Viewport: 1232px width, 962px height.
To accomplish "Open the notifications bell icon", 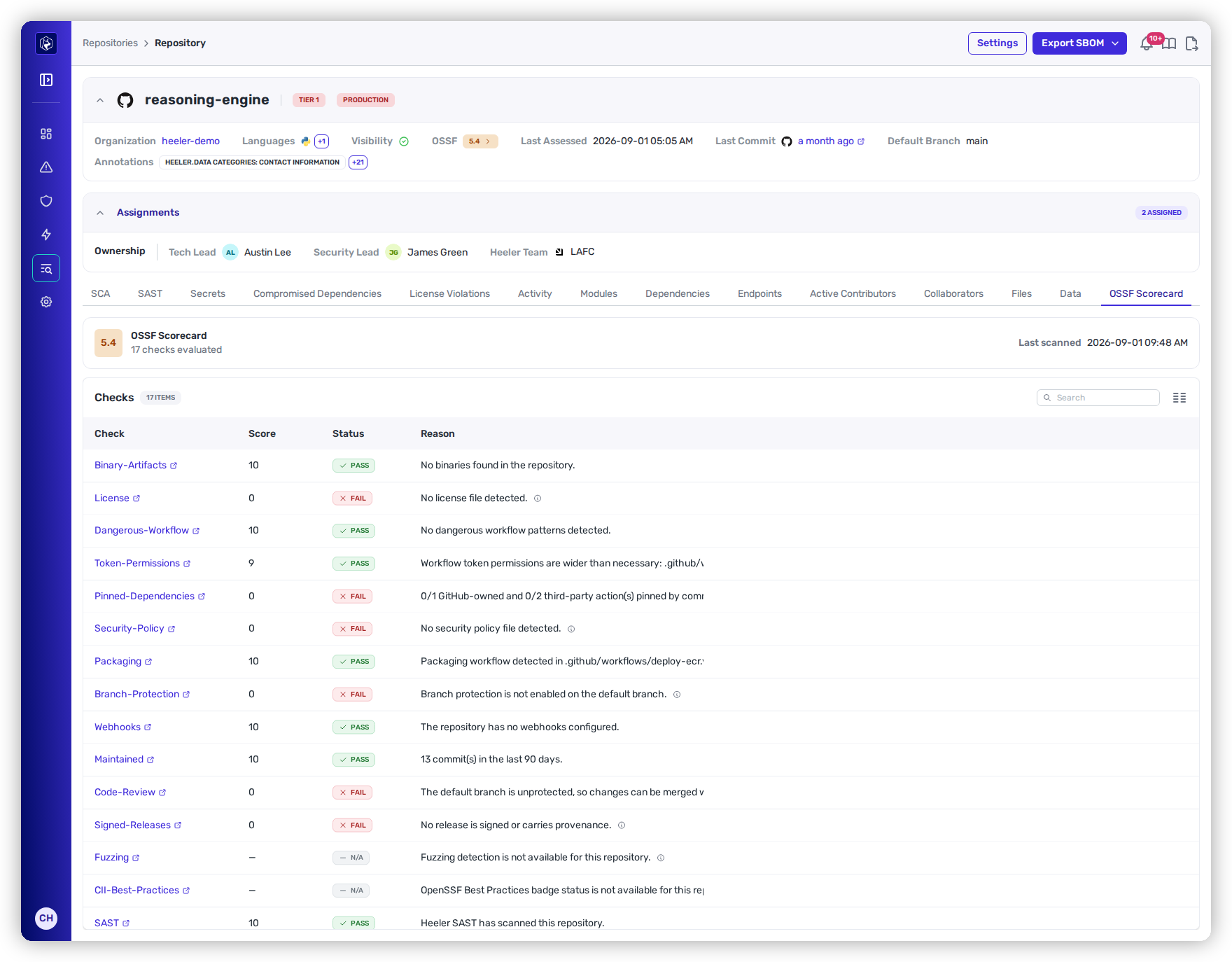I will 1147,43.
